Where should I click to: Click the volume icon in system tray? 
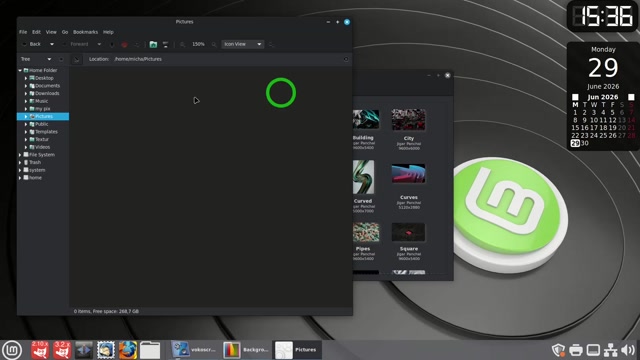click(x=628, y=350)
